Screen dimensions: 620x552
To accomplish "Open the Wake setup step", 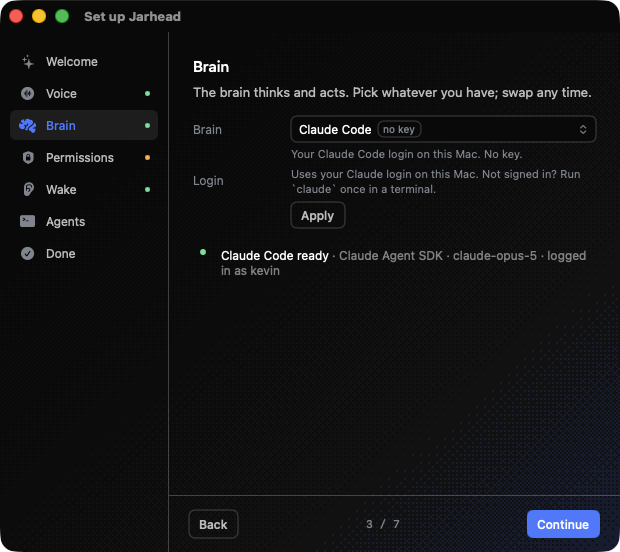I will [84, 189].
